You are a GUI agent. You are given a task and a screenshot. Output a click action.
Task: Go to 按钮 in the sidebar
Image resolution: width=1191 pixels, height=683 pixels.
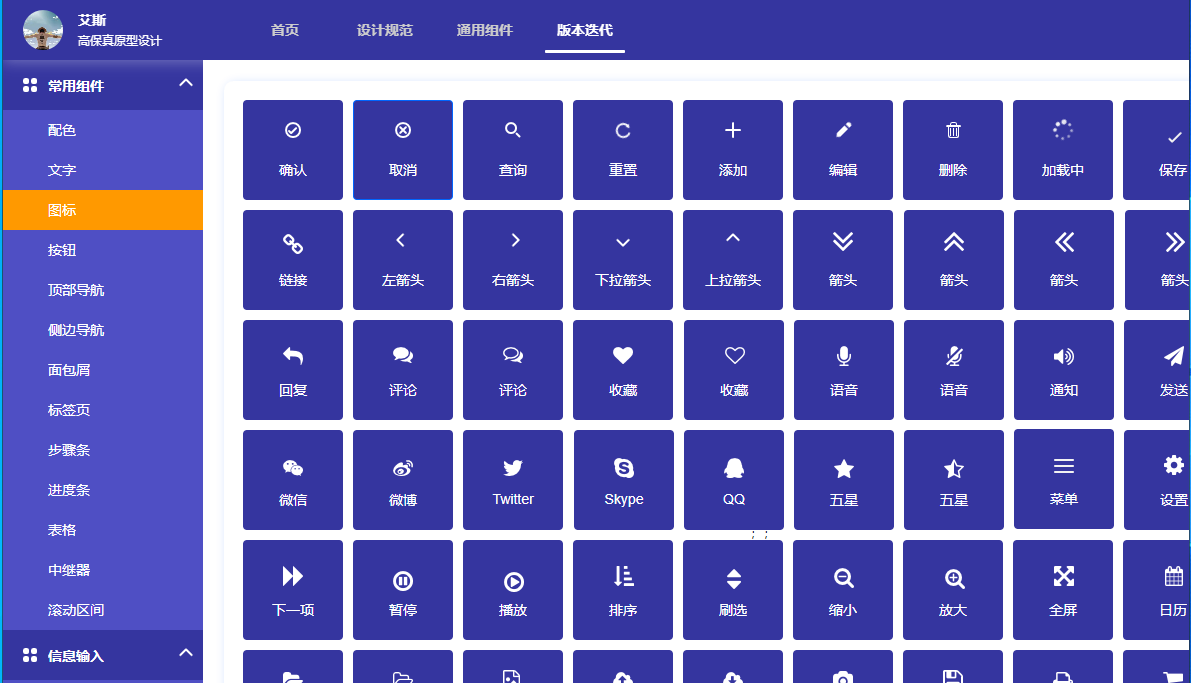103,250
